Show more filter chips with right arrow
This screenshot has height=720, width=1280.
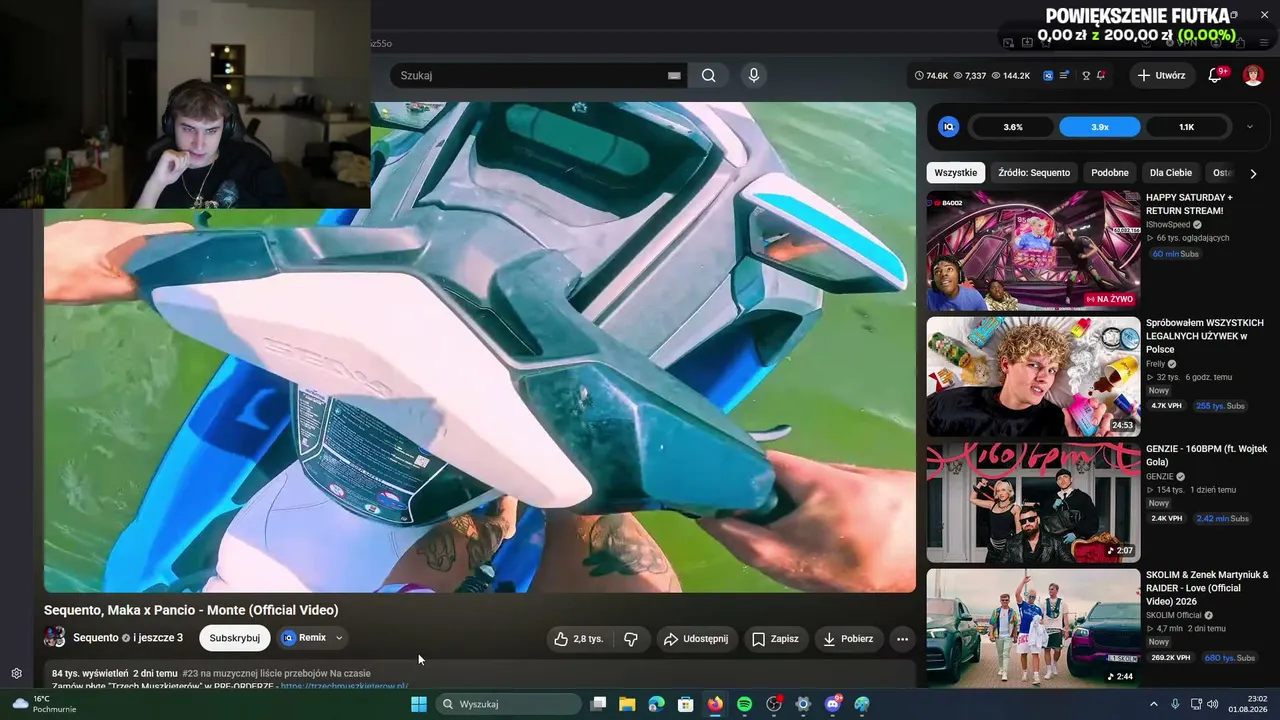click(x=1253, y=173)
